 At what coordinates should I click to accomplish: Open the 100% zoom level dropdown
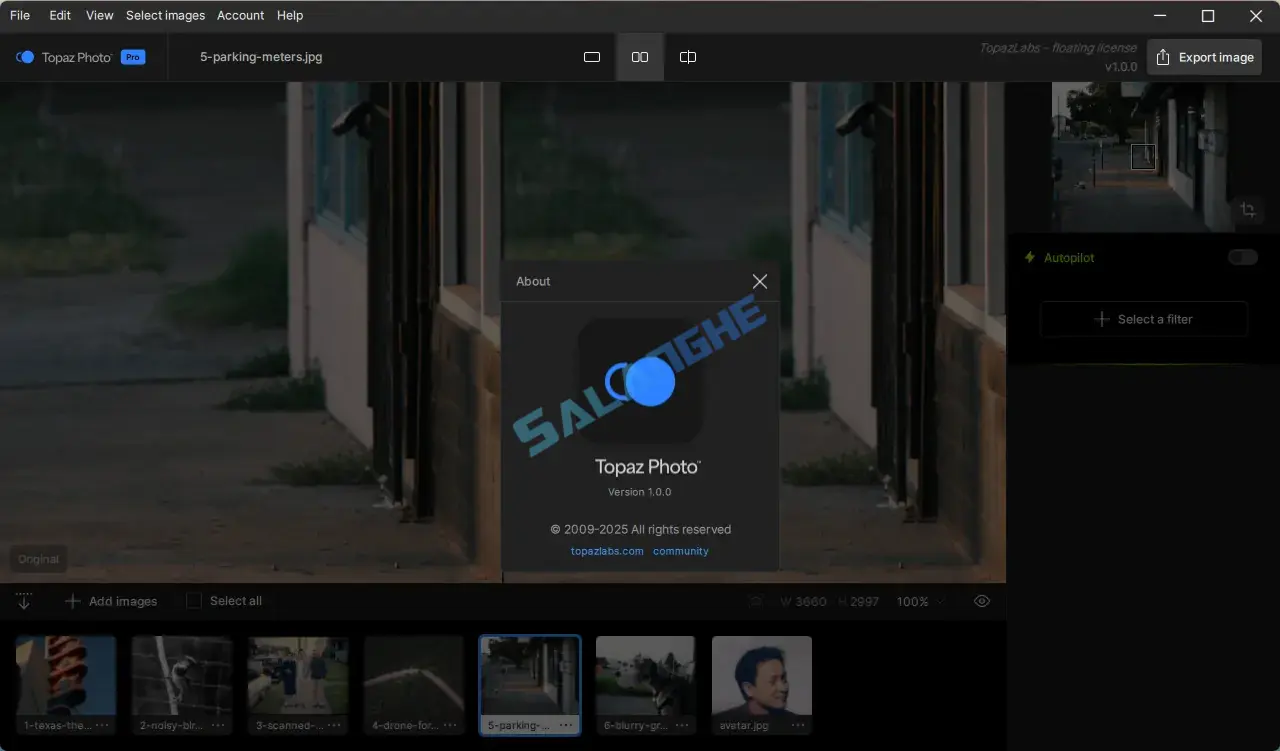coord(918,601)
